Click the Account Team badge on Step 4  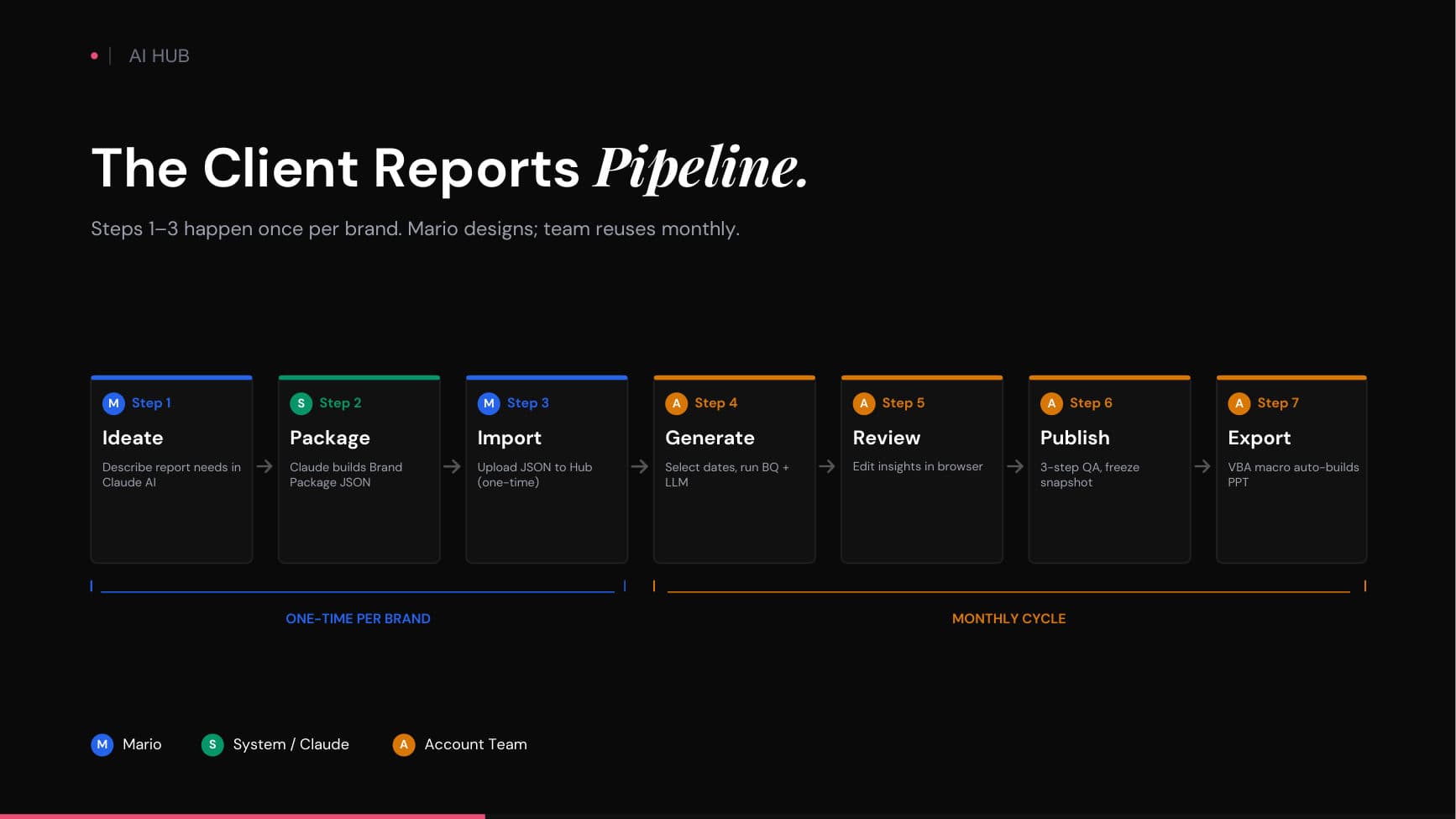[x=677, y=403]
